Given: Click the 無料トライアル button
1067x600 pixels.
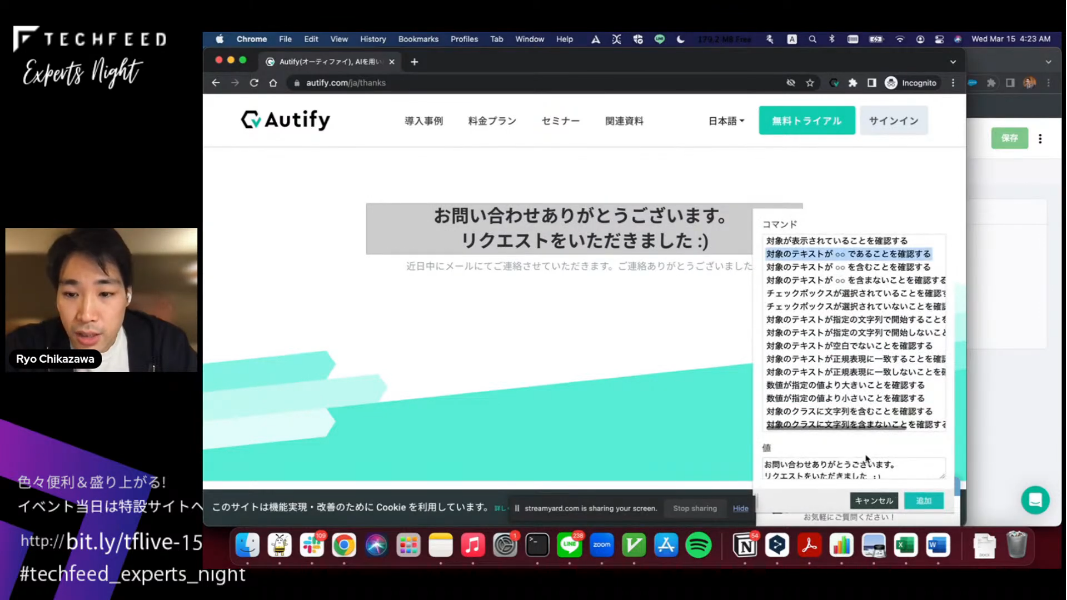Looking at the screenshot, I should [807, 120].
